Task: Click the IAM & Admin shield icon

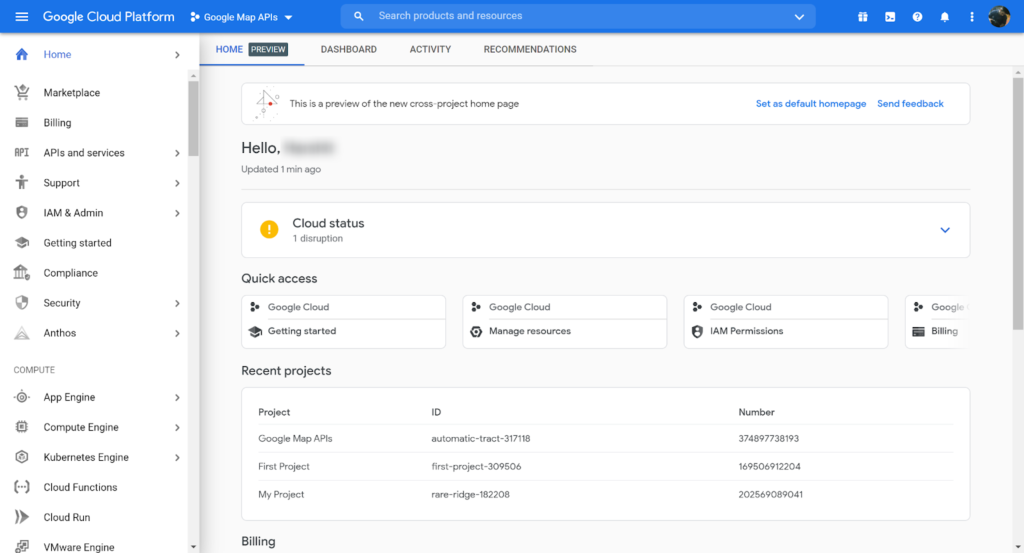Action: pyautogui.click(x=22, y=213)
